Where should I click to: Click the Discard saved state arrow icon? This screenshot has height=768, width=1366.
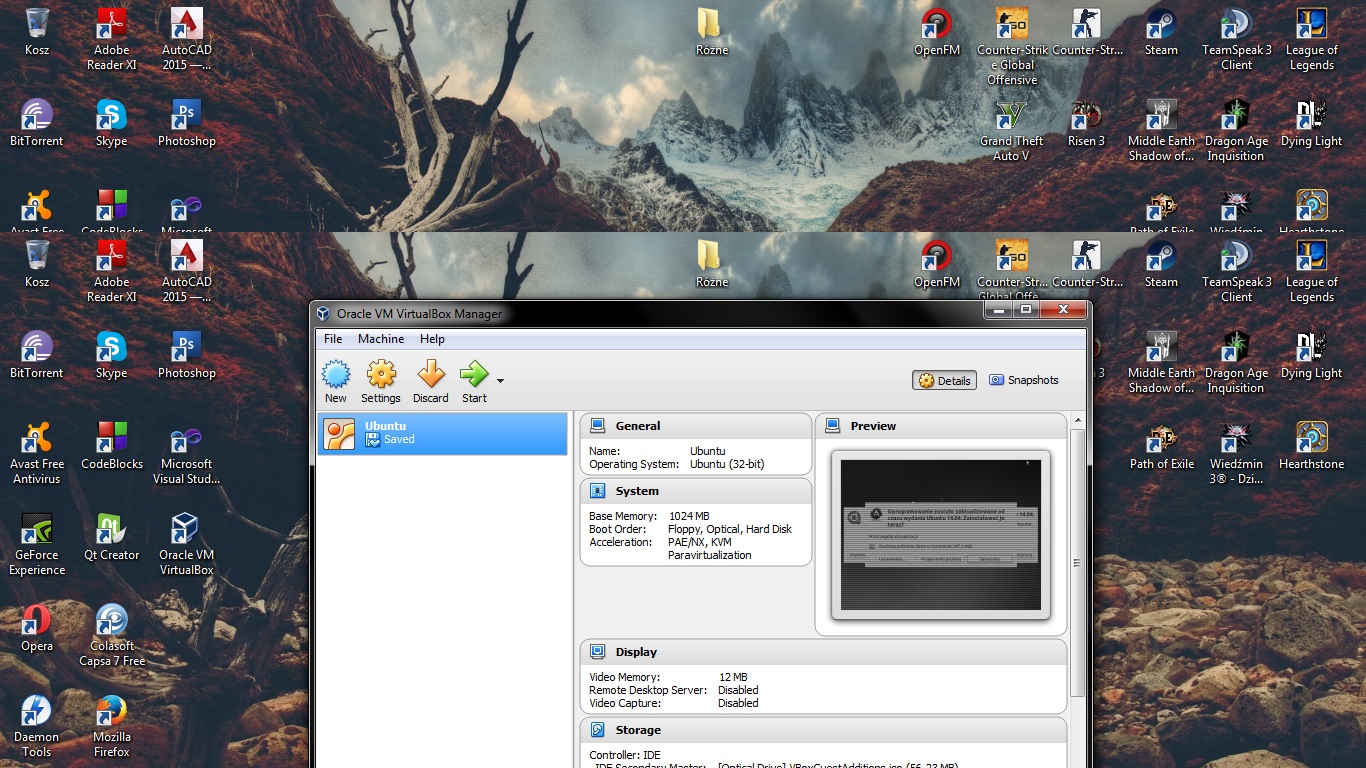431,375
